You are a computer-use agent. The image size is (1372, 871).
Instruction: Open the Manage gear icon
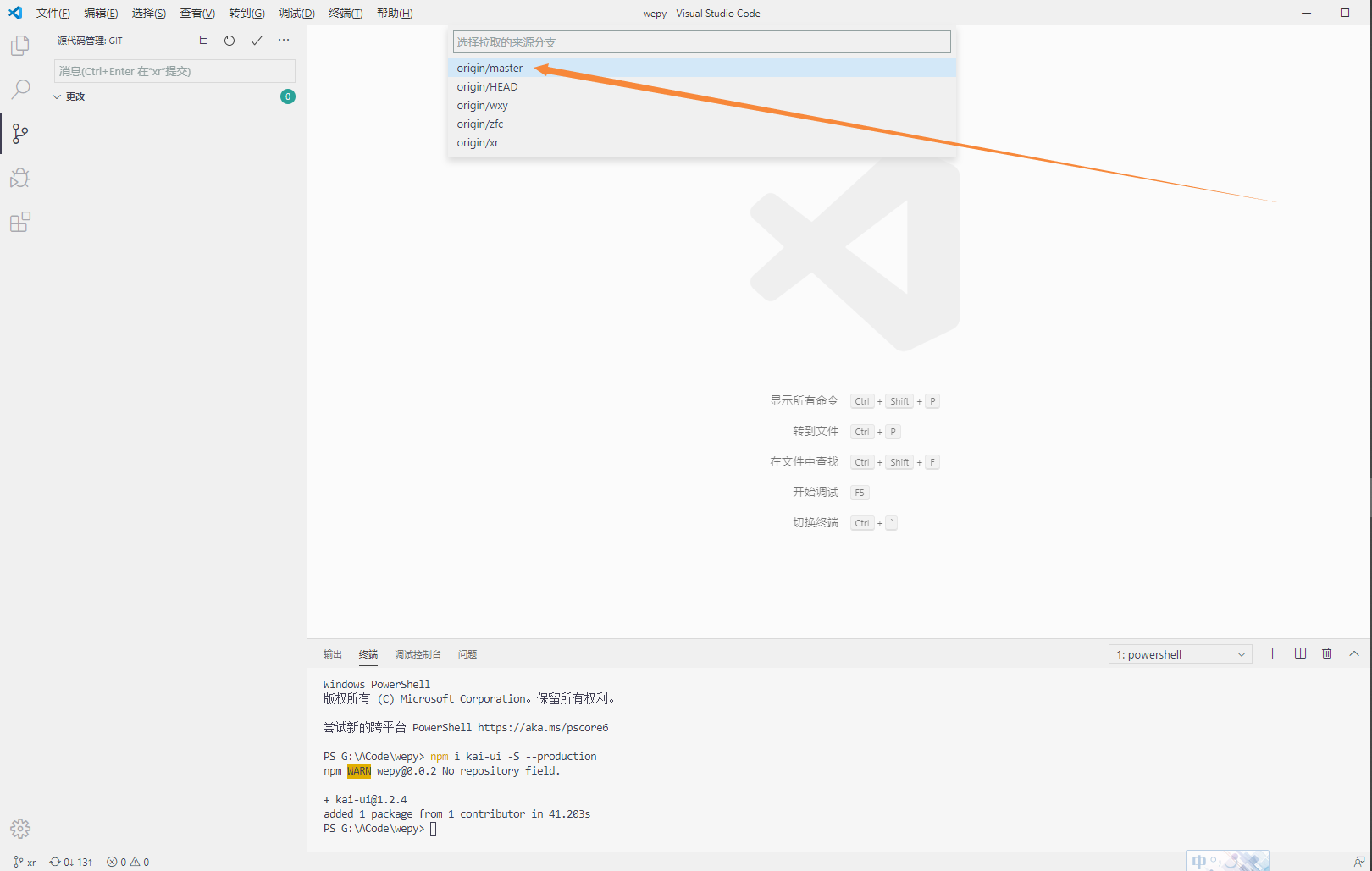(x=20, y=828)
